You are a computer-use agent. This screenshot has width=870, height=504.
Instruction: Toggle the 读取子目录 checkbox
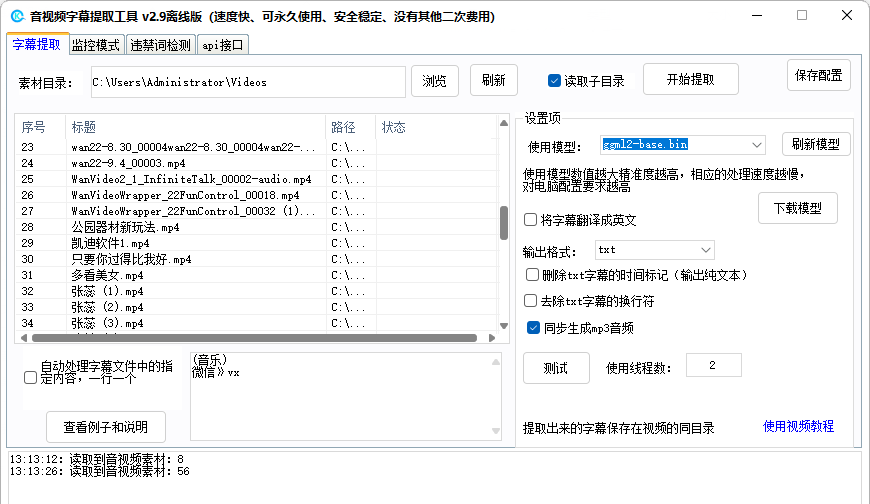[554, 80]
